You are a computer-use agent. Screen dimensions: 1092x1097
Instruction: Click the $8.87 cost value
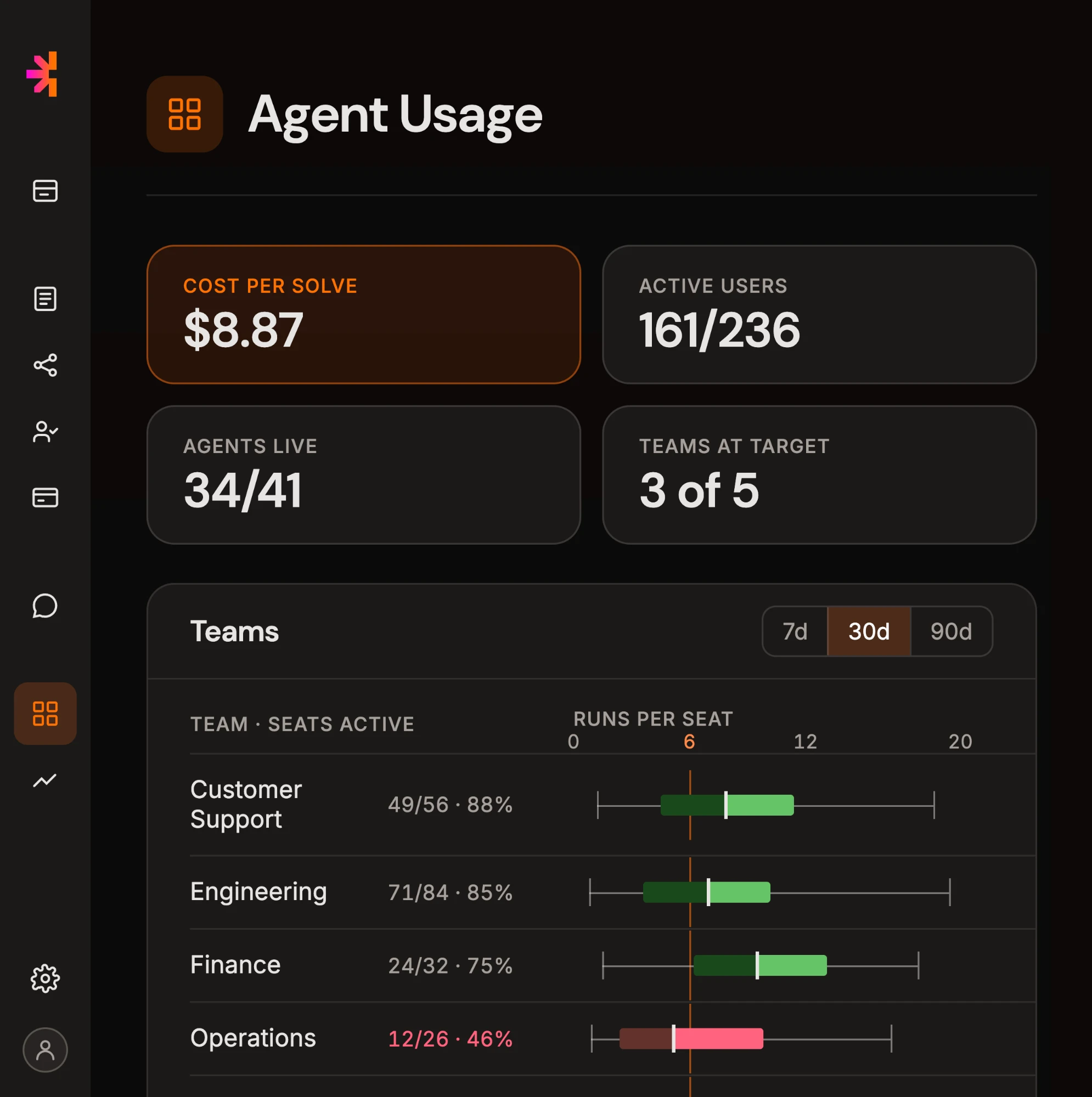coord(243,330)
